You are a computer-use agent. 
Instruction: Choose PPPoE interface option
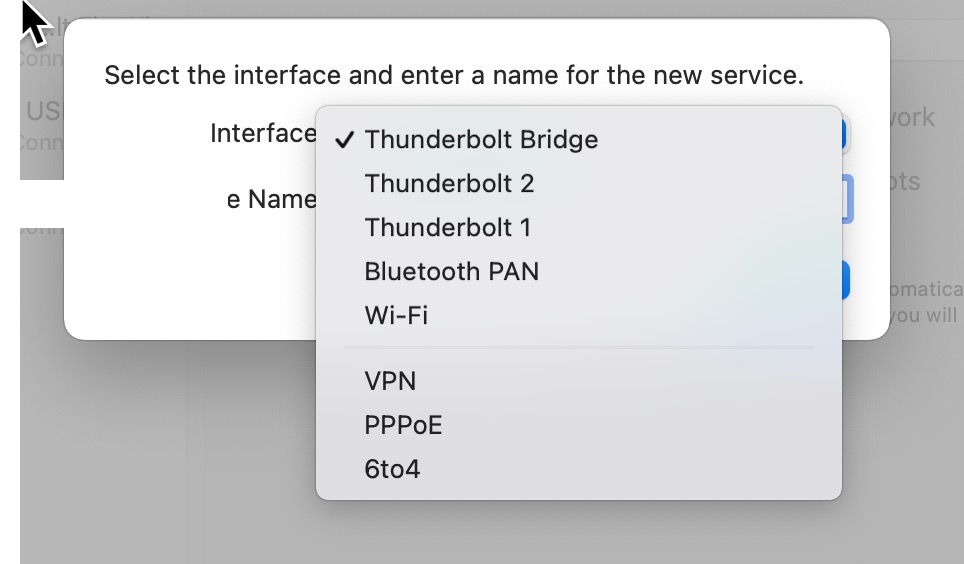[403, 425]
